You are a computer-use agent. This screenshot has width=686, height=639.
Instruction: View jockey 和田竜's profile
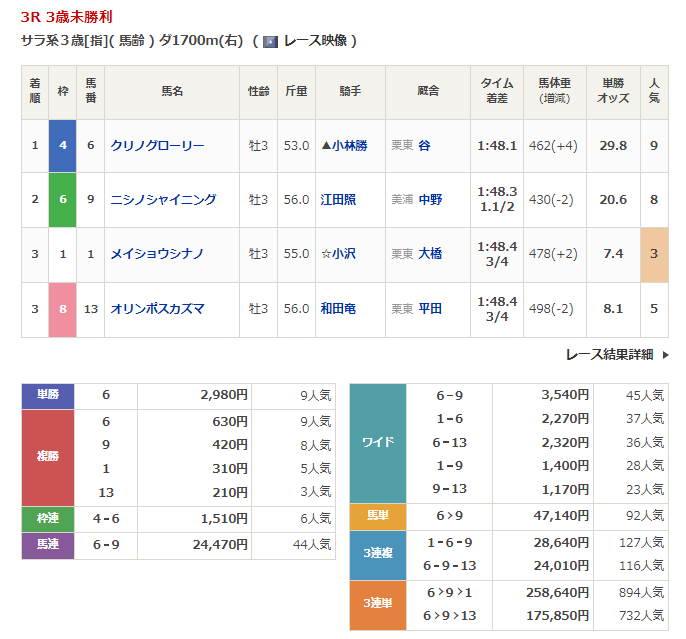(339, 309)
